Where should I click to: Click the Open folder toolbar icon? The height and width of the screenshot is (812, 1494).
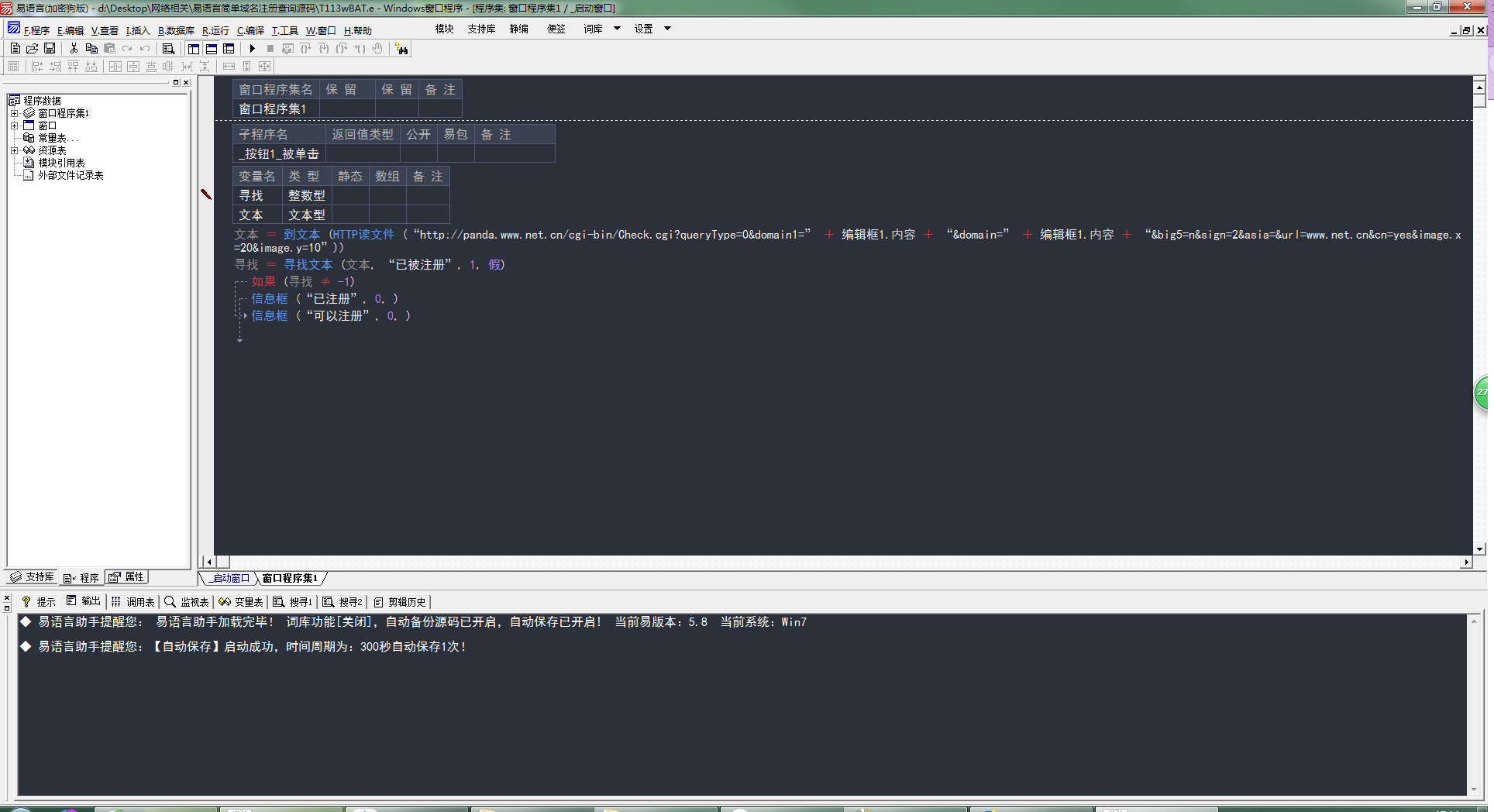(33, 49)
